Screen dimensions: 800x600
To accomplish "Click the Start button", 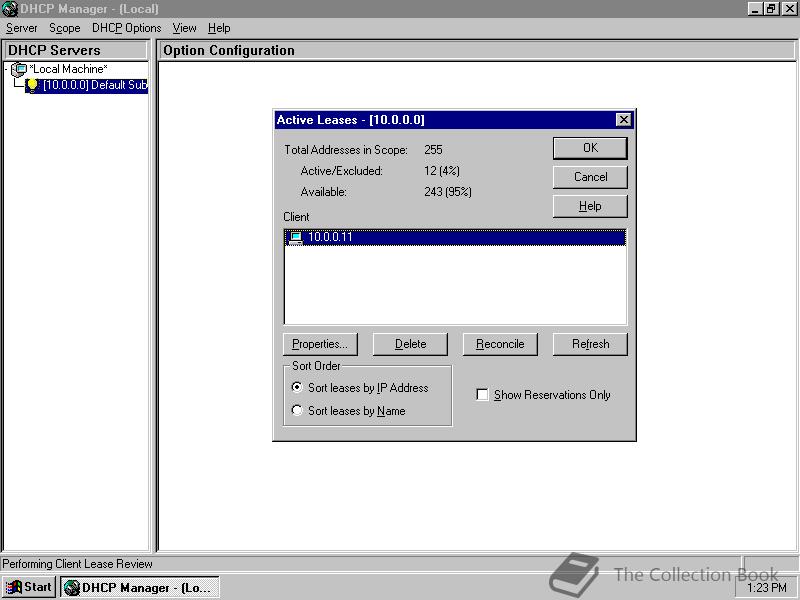I will (29, 588).
